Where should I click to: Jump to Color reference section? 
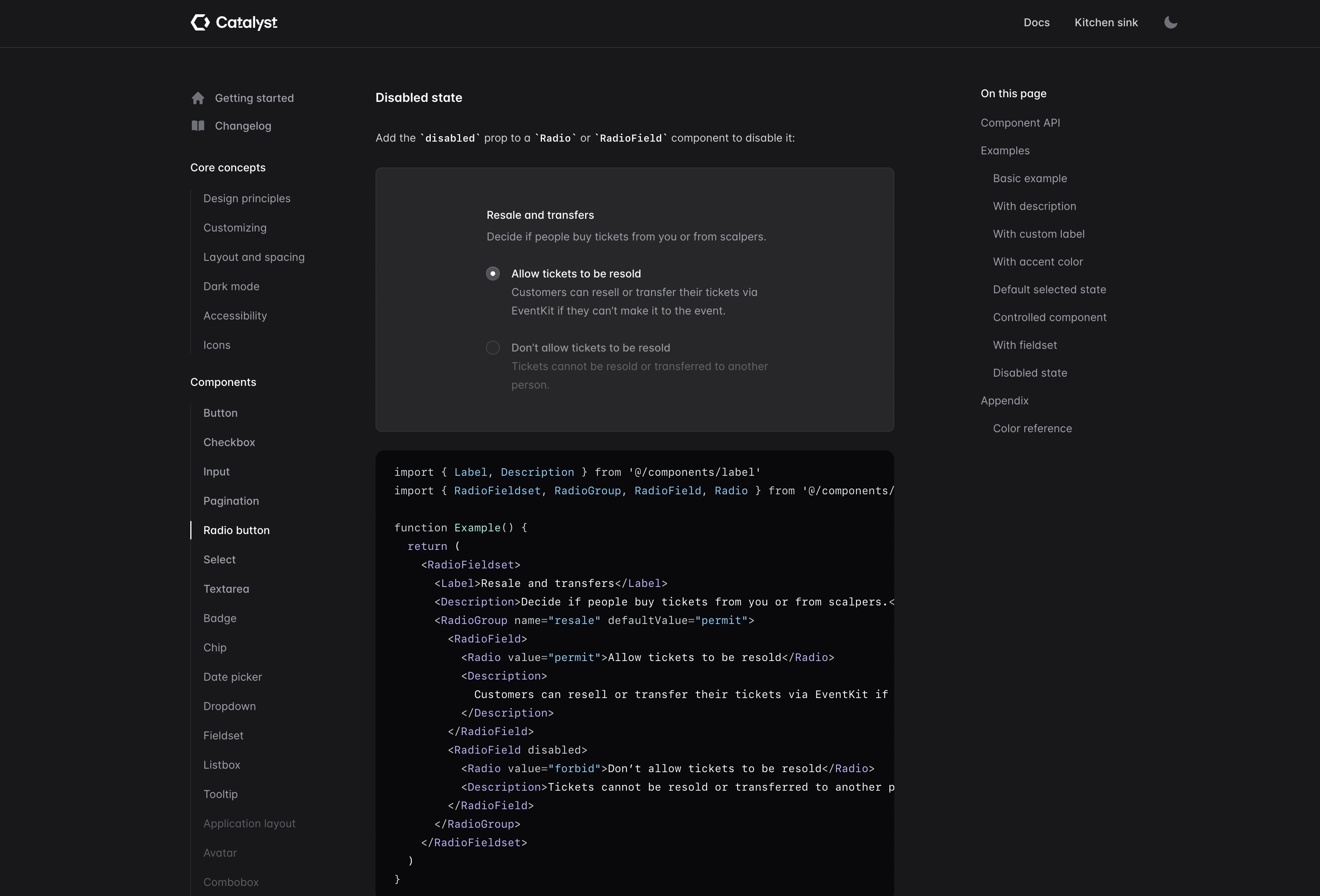1032,429
